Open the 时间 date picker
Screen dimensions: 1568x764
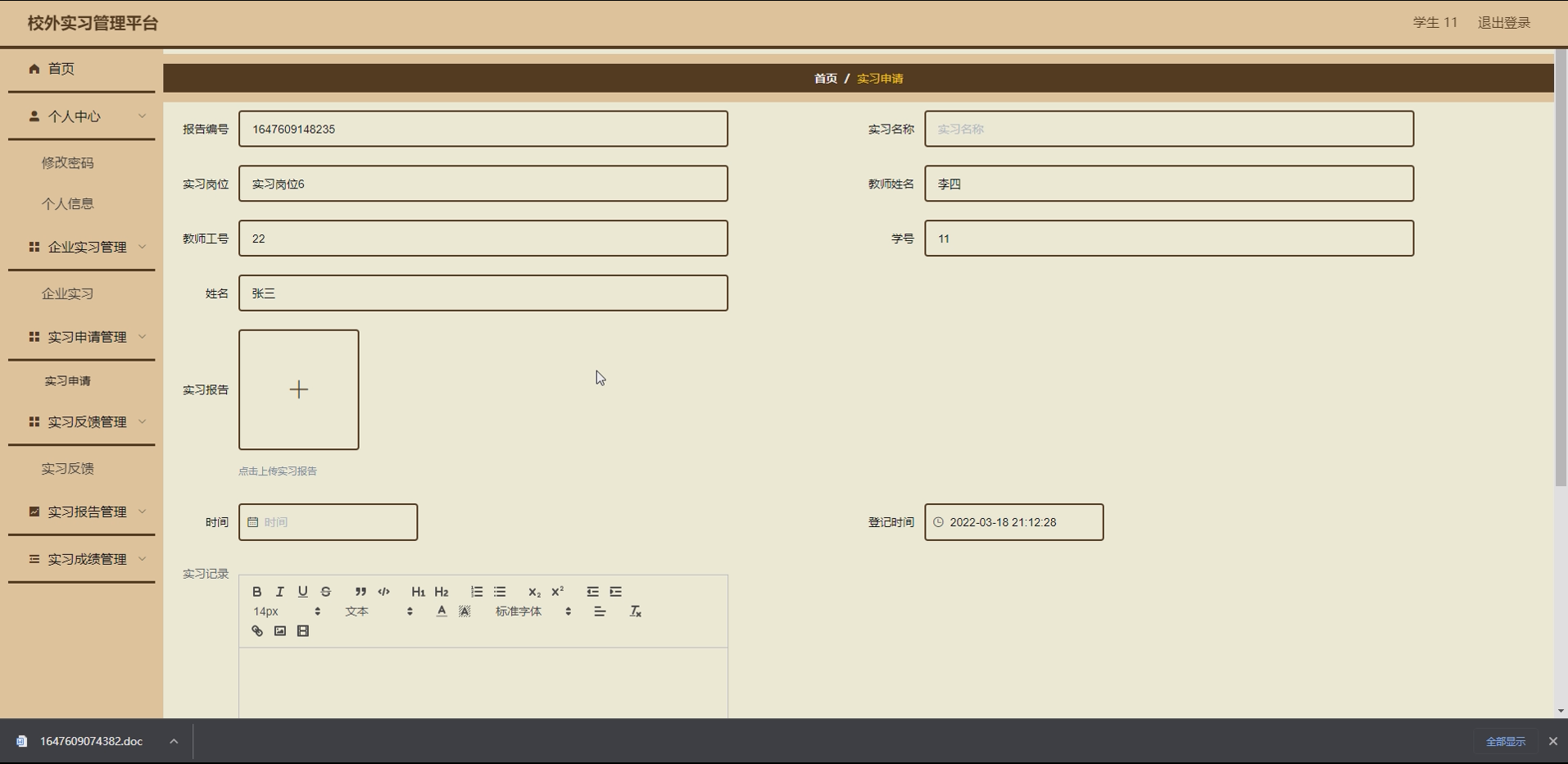(328, 522)
